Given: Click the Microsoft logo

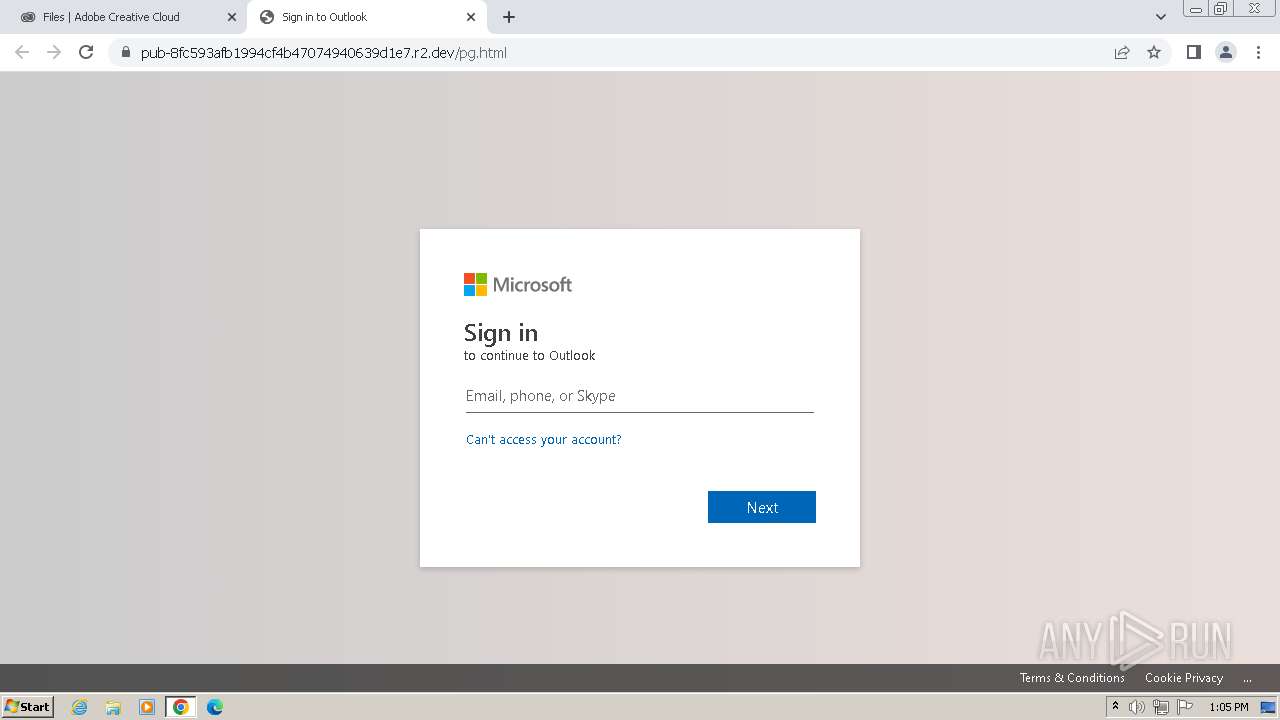Looking at the screenshot, I should coord(518,285).
